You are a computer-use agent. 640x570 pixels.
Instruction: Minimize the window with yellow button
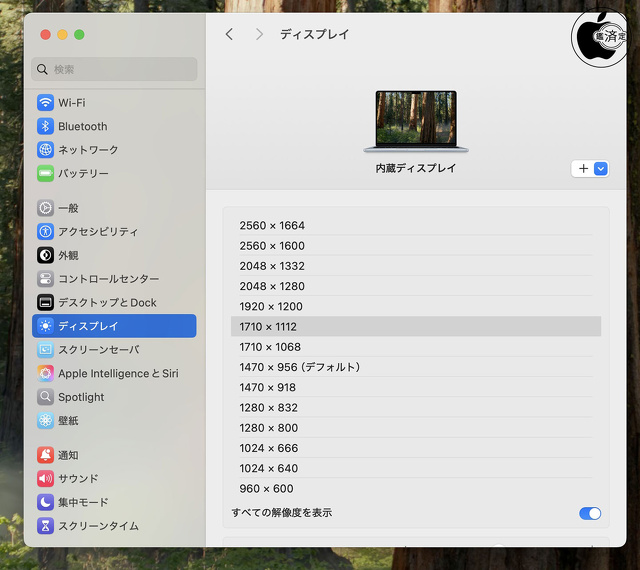click(62, 35)
